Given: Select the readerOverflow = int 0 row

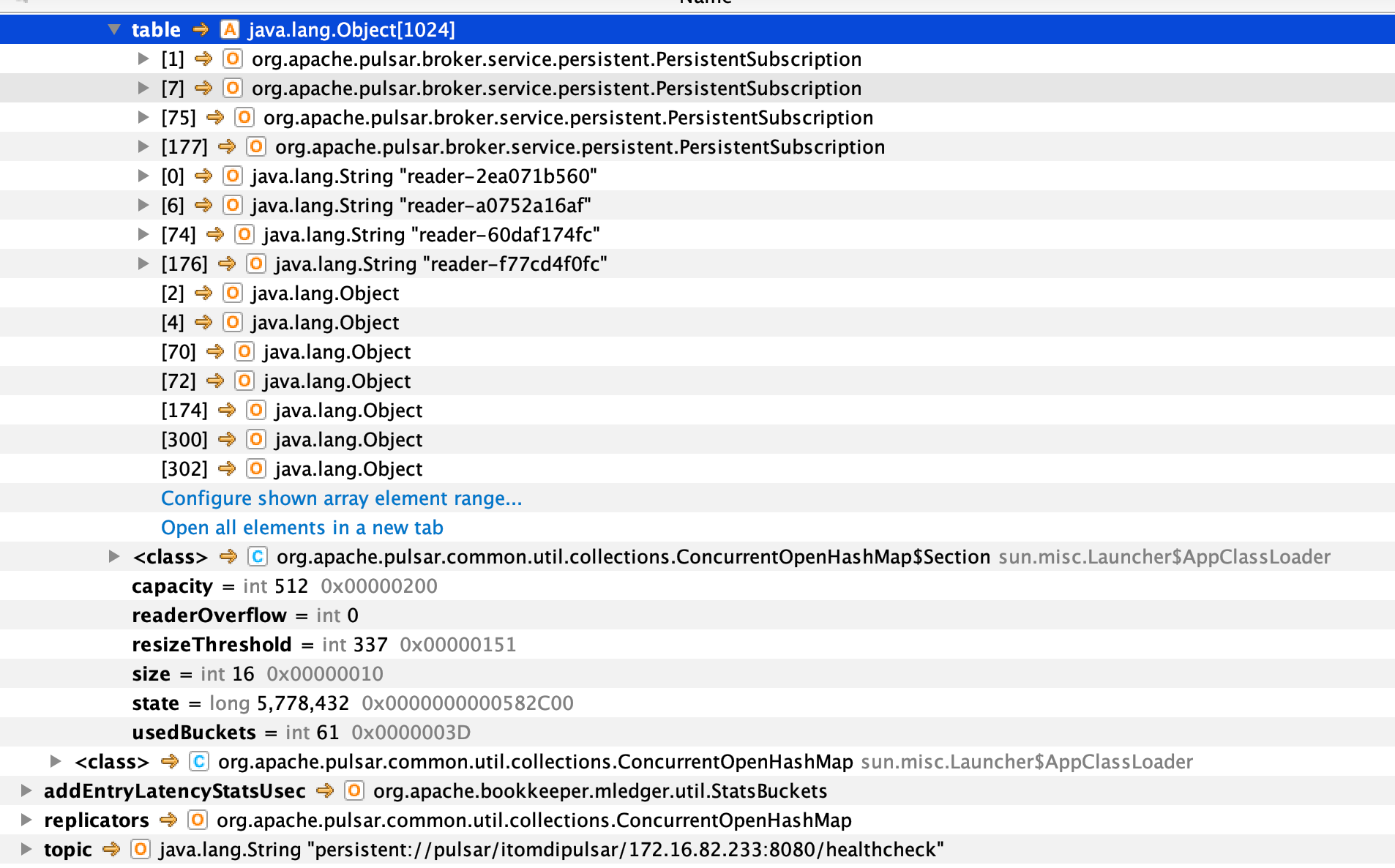Looking at the screenshot, I should pos(697,616).
